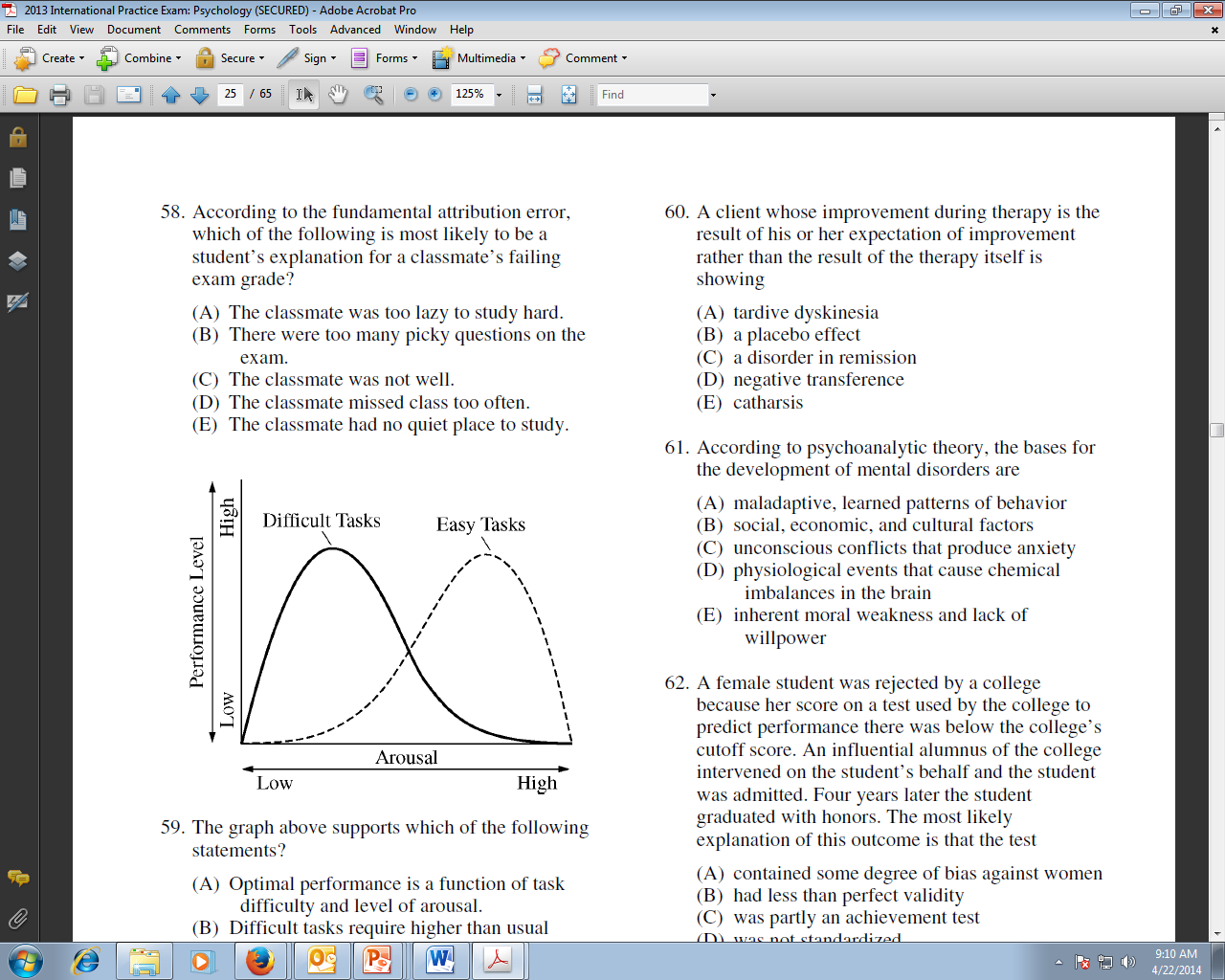Zoom in with the plus button
The image size is (1225, 980).
[434, 95]
